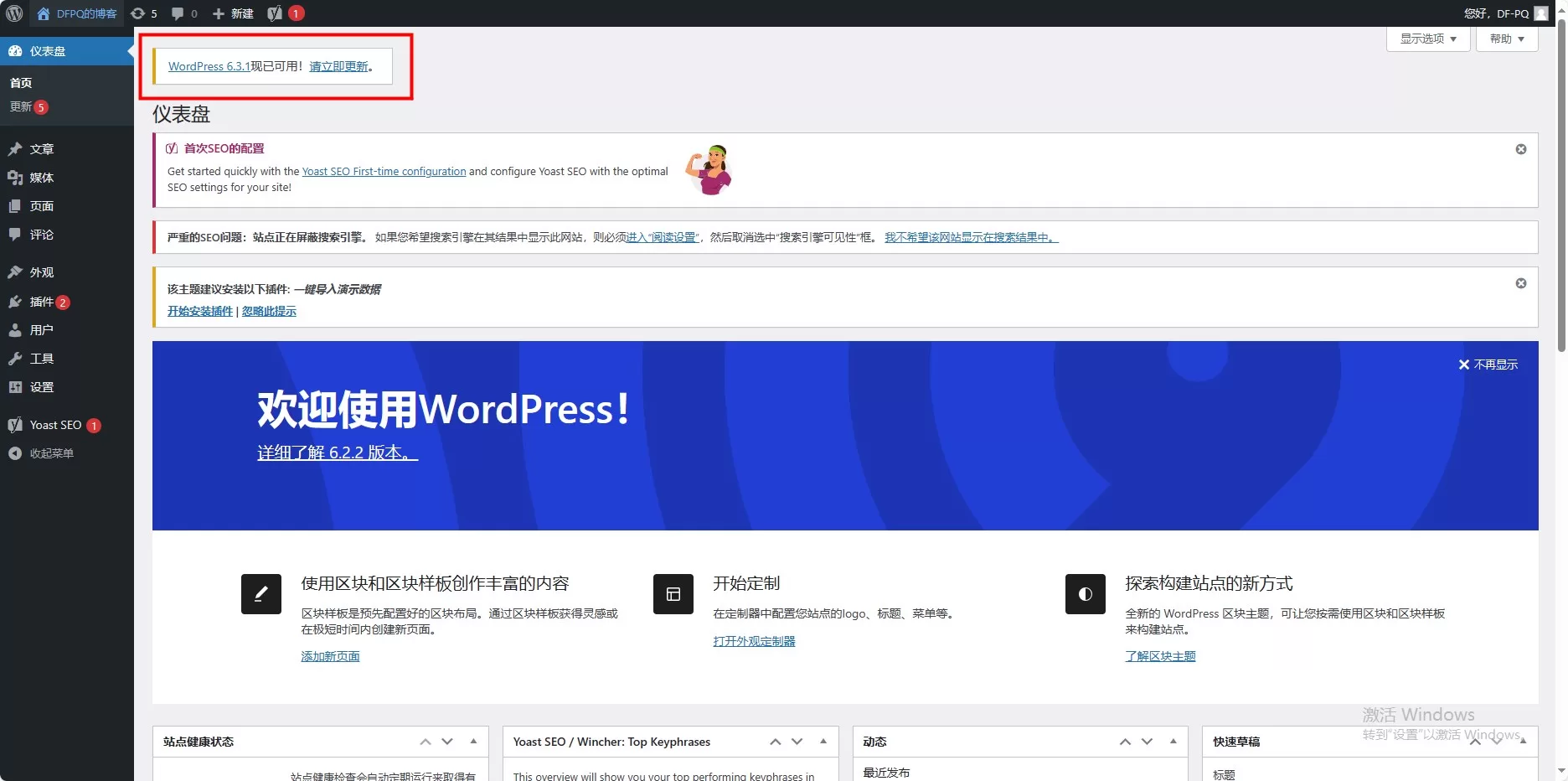Open the comments bubble showing 0 in admin bar
Image resolution: width=1568 pixels, height=781 pixels.
[183, 13]
